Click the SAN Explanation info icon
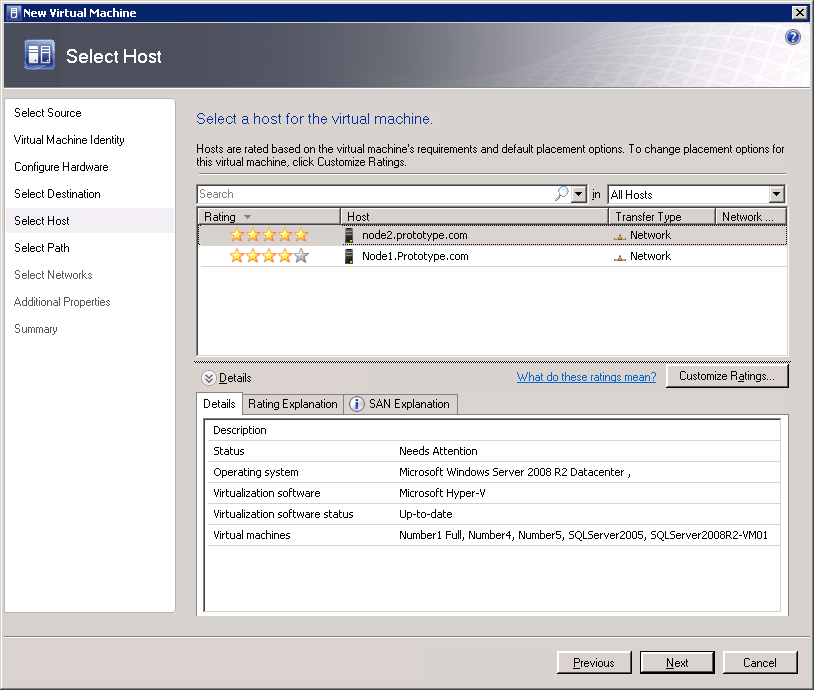This screenshot has height=690, width=814. coord(357,404)
